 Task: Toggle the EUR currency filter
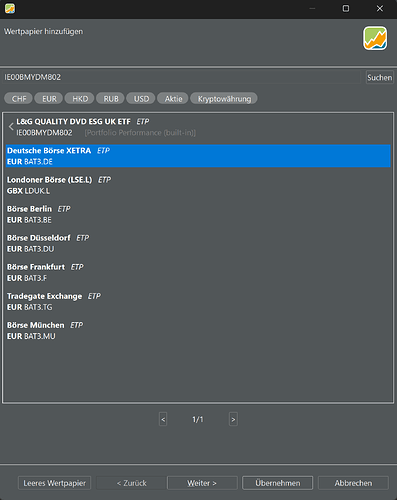pos(49,99)
